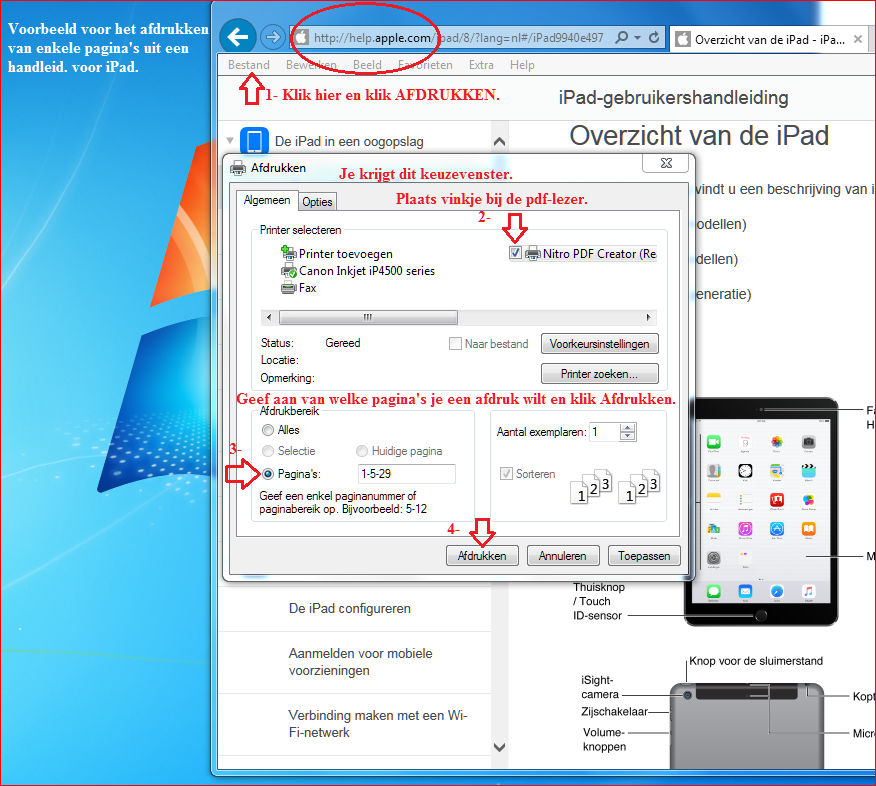Screen dimensions: 876x786
Task: Click the search magnifier in address bar
Action: click(x=622, y=38)
